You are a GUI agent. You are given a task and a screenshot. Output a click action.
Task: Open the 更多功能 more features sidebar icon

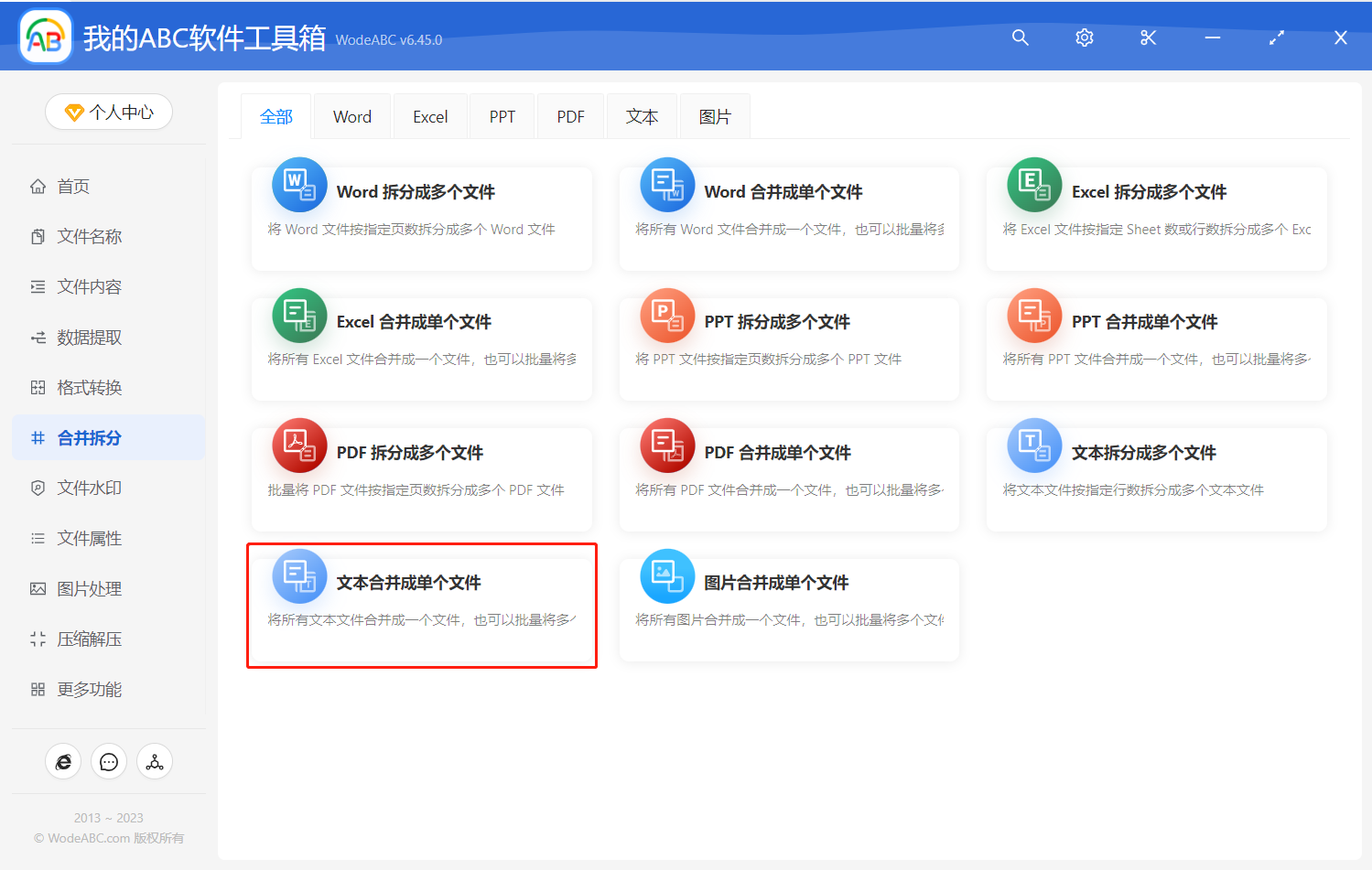[x=38, y=689]
